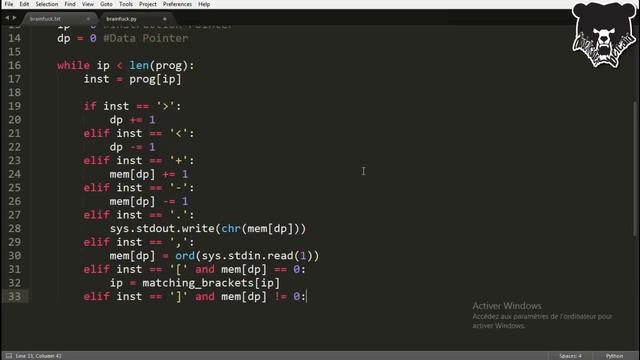Click the 'while ip < len(prog):' line
This screenshot has width=640, height=360.
[126, 65]
